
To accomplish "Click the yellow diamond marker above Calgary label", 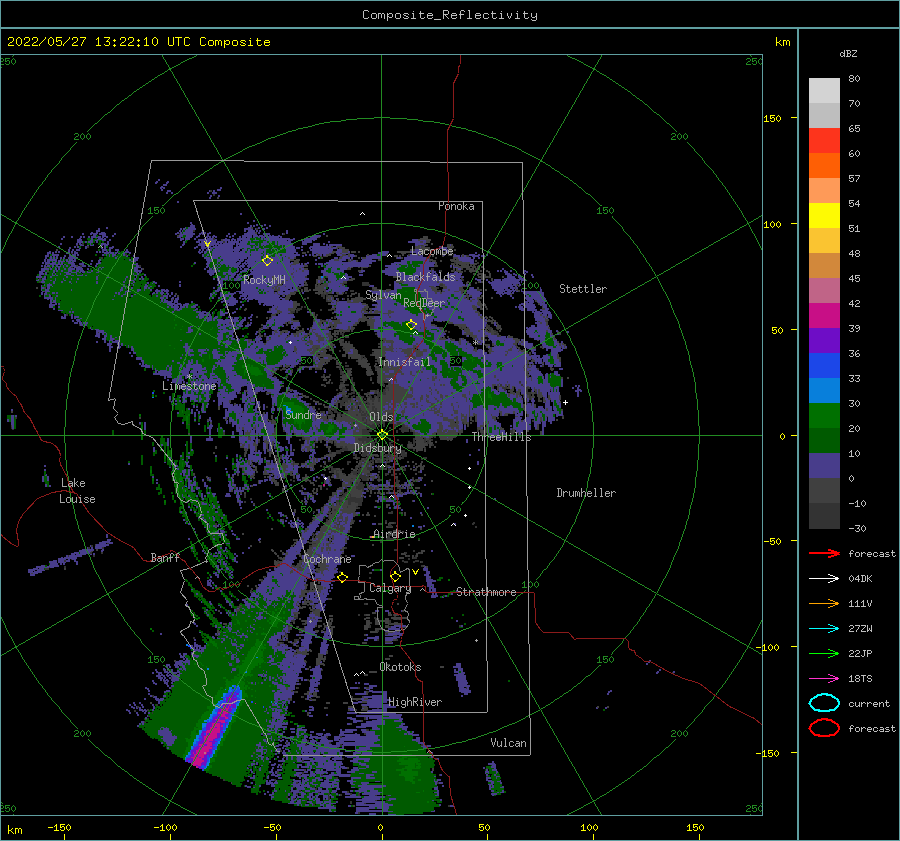I will [x=395, y=576].
